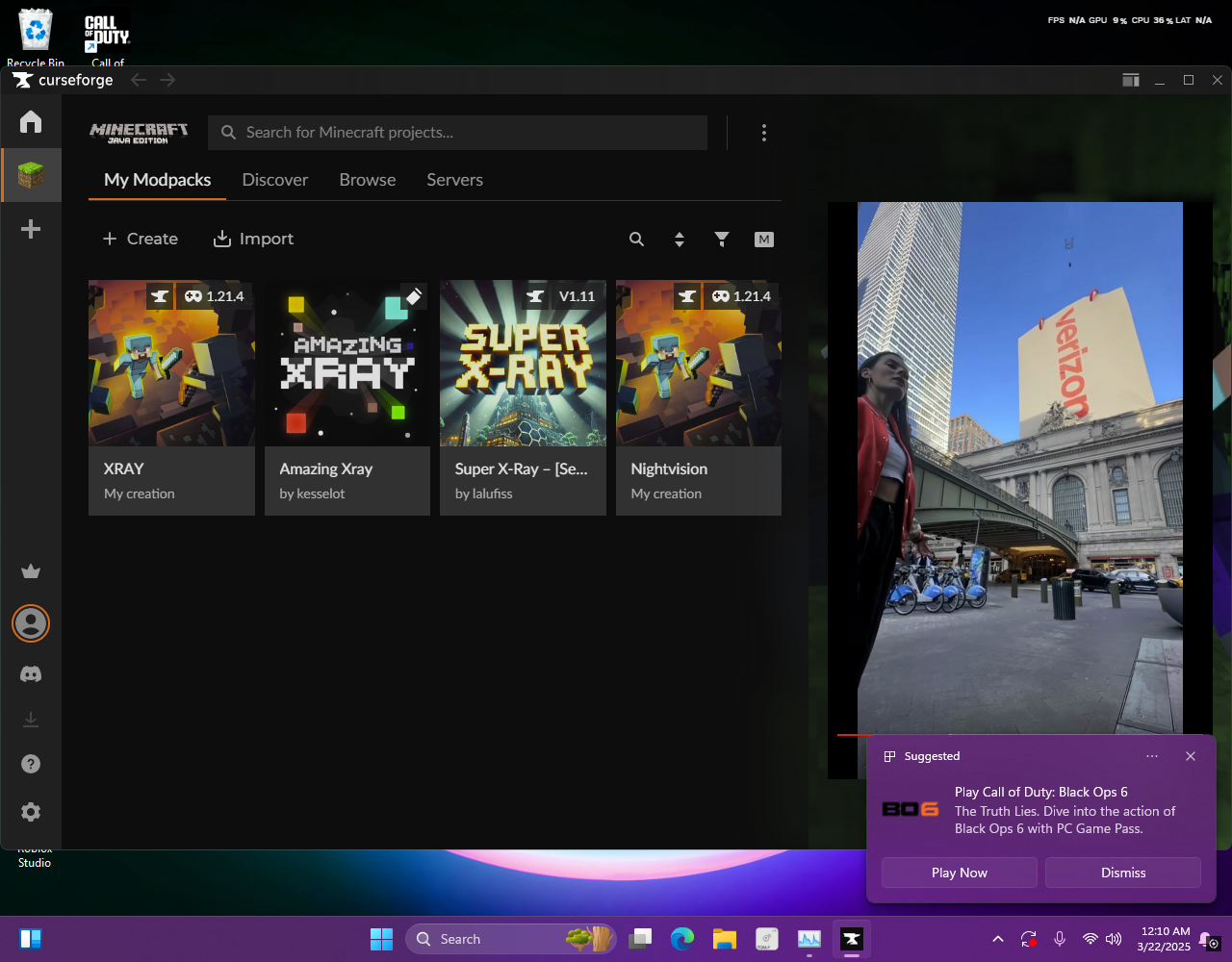The image size is (1232, 962).
Task: Go back with the left arrow
Action: click(x=139, y=80)
